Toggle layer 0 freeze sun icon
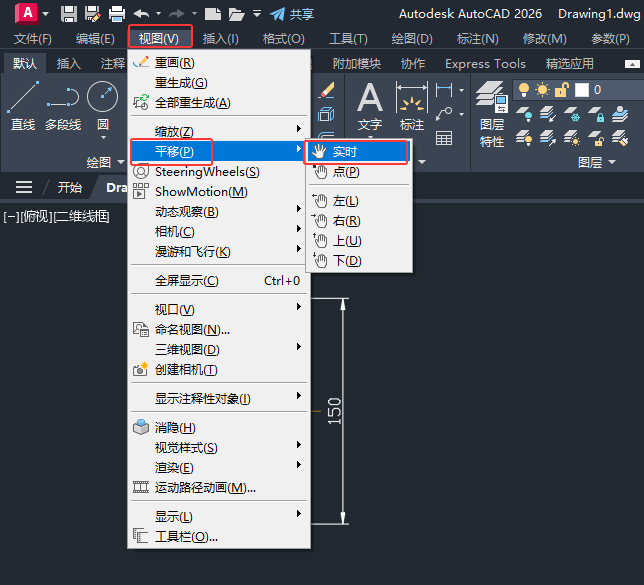Screen dimensions: 644x585 (543, 90)
